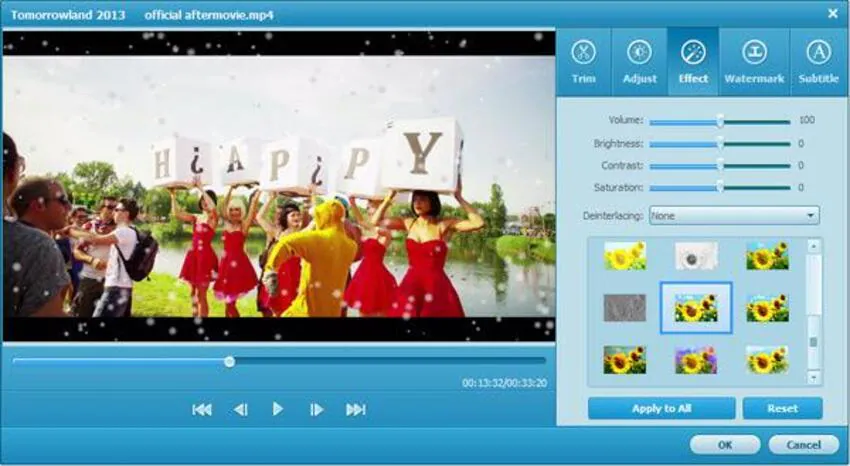Confirm with the OK button
The image size is (850, 466).
point(725,445)
